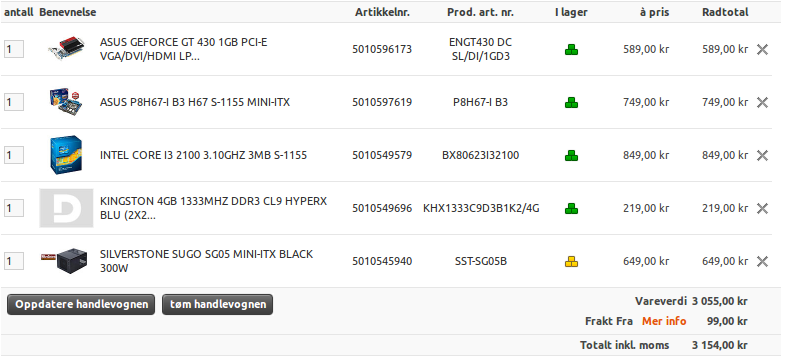Remove ASUS P8H67-I B3 motherboard row

762,103
